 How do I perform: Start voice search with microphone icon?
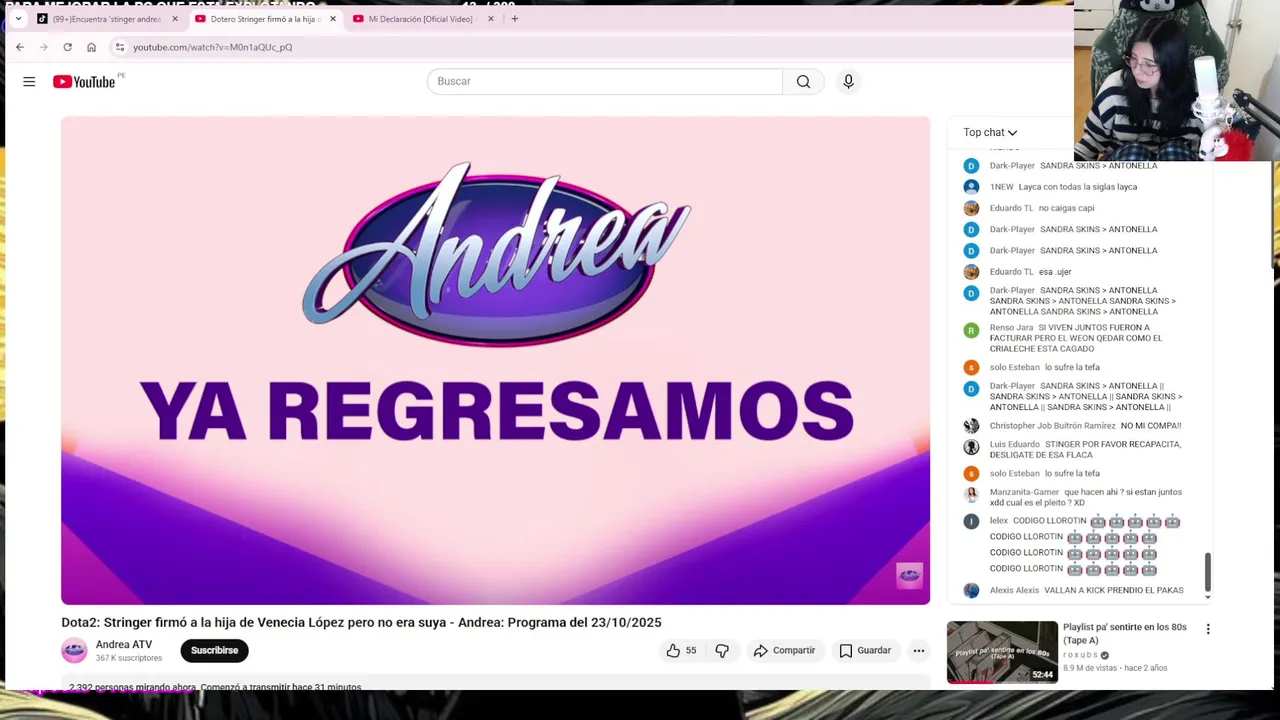[x=848, y=81]
